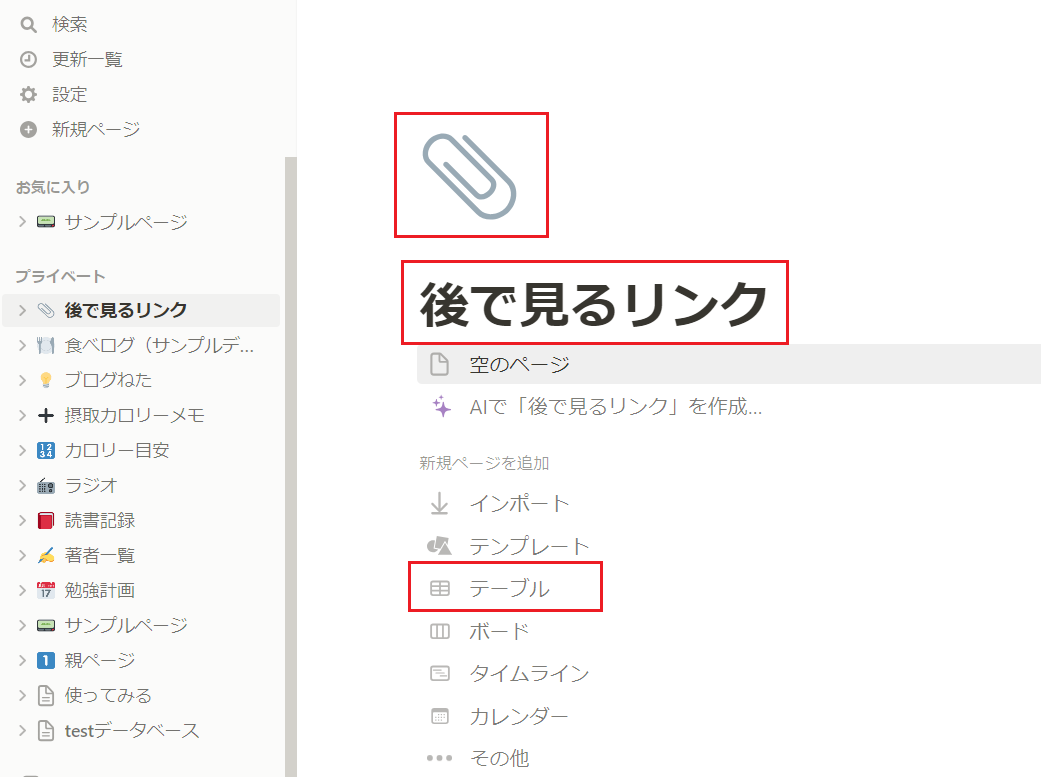Click the clock icon for 更新一覧
The height and width of the screenshot is (777, 1041).
click(28, 60)
